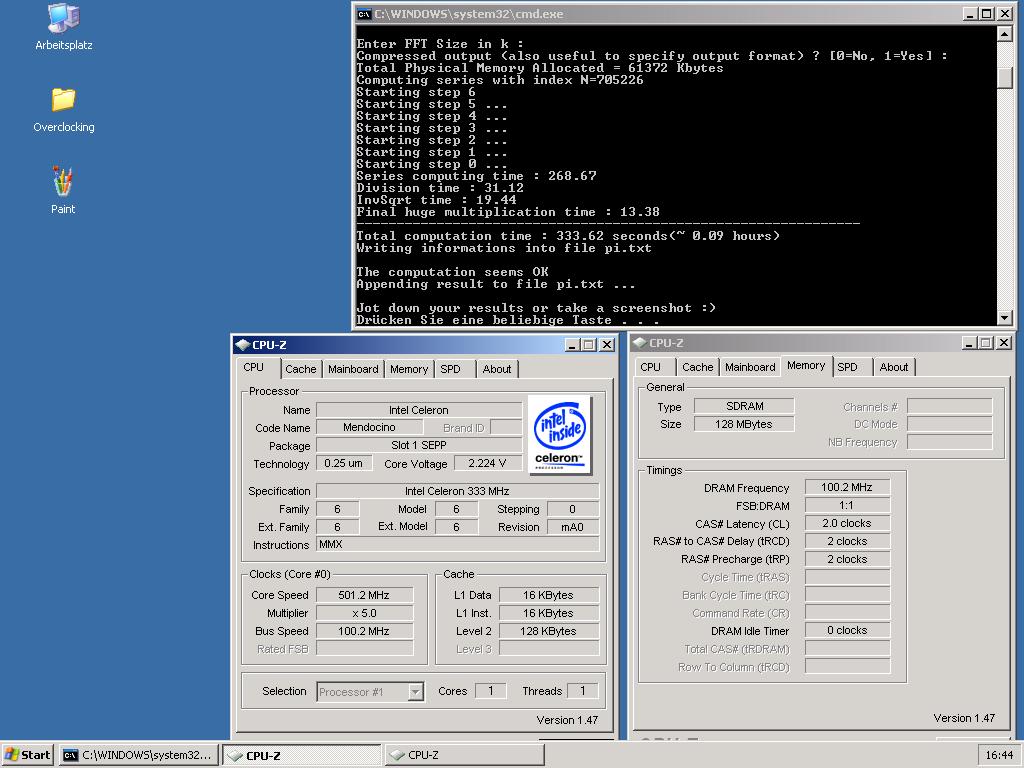The height and width of the screenshot is (768, 1024).
Task: Click the CAS# Latency value 2.0 clocks
Action: click(x=847, y=523)
